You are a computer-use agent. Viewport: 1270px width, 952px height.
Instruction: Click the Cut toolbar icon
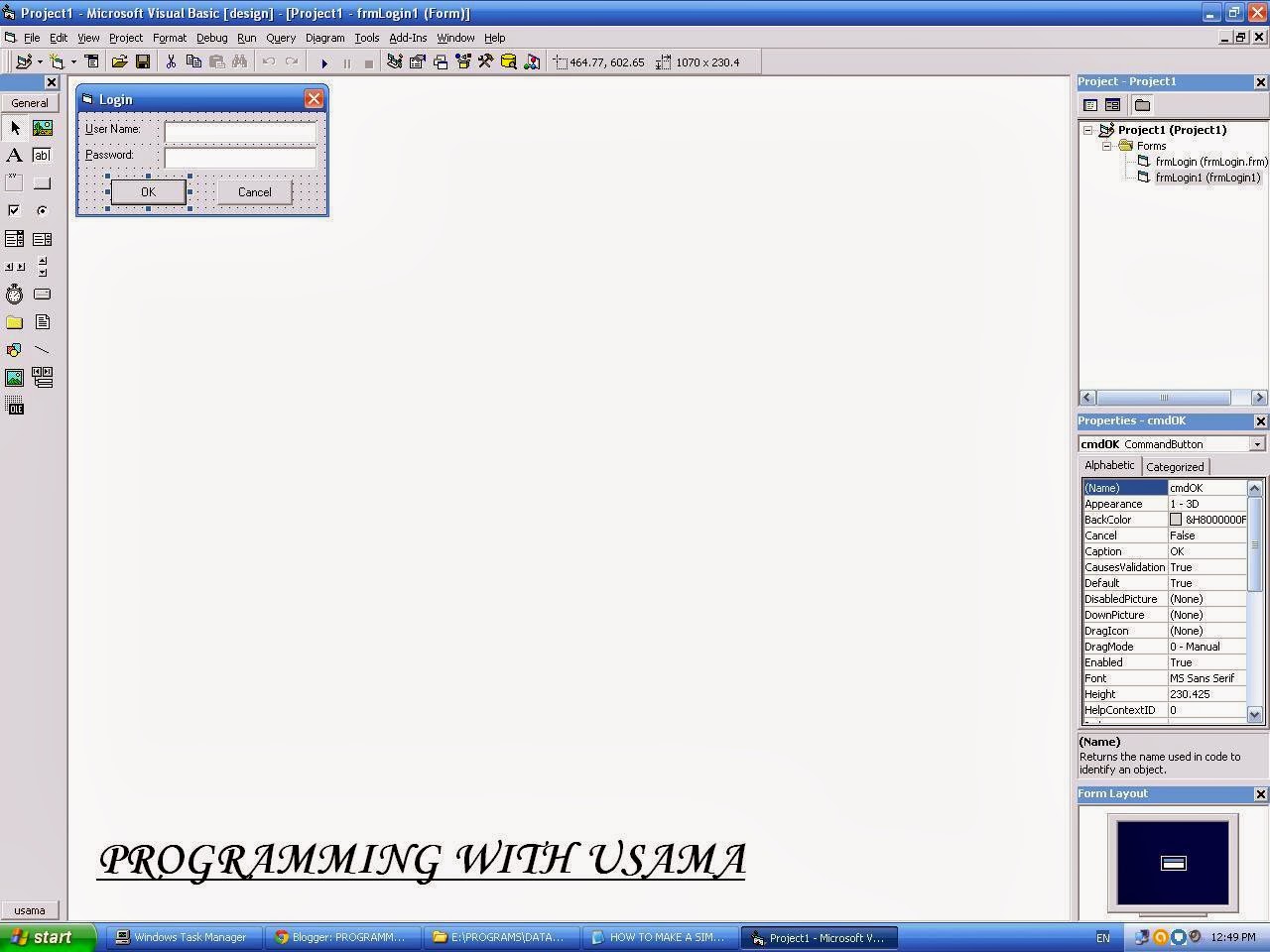click(x=171, y=61)
